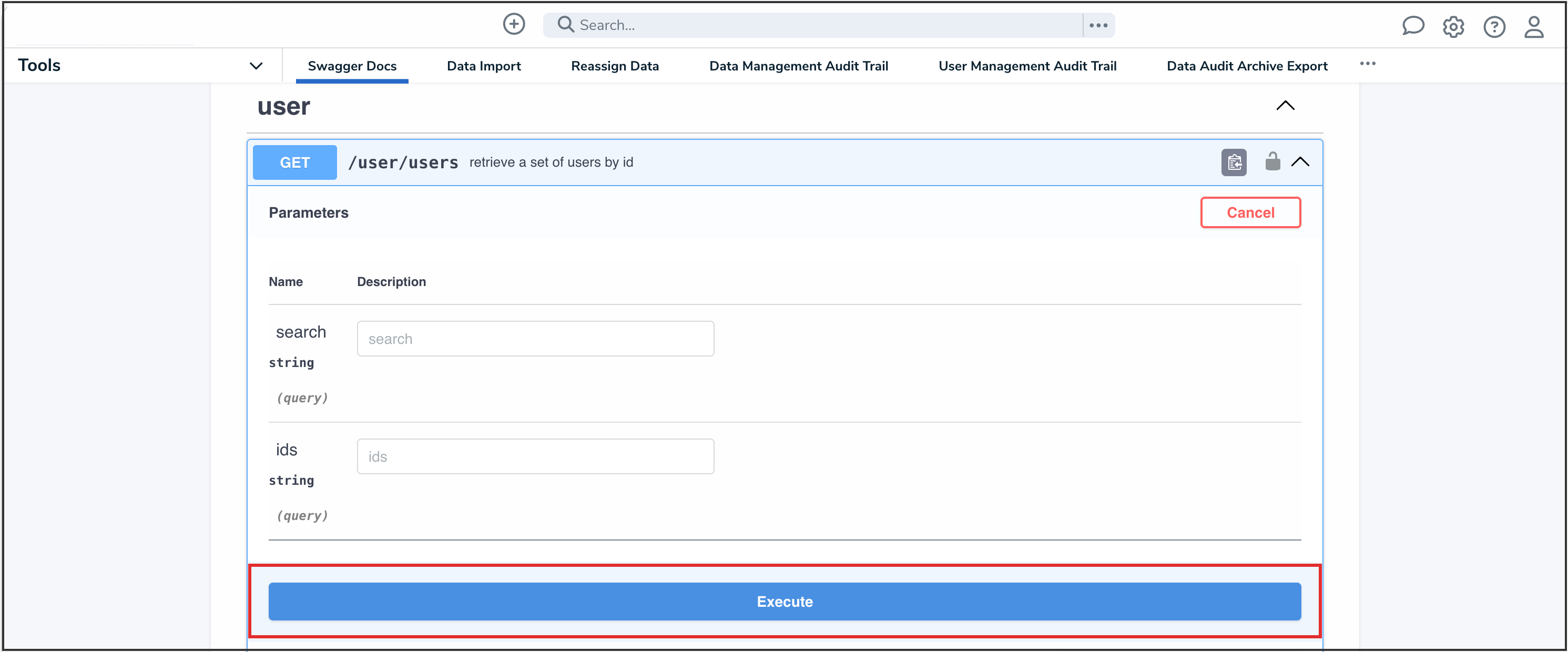Open the Reassign Data tab
The image size is (1568, 652).
point(614,66)
